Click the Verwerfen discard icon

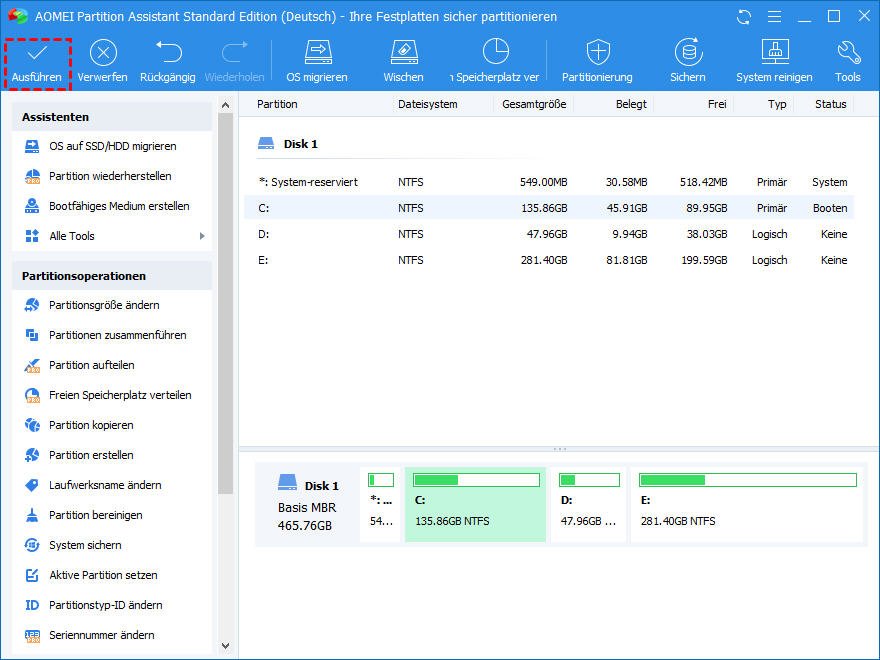[x=103, y=52]
